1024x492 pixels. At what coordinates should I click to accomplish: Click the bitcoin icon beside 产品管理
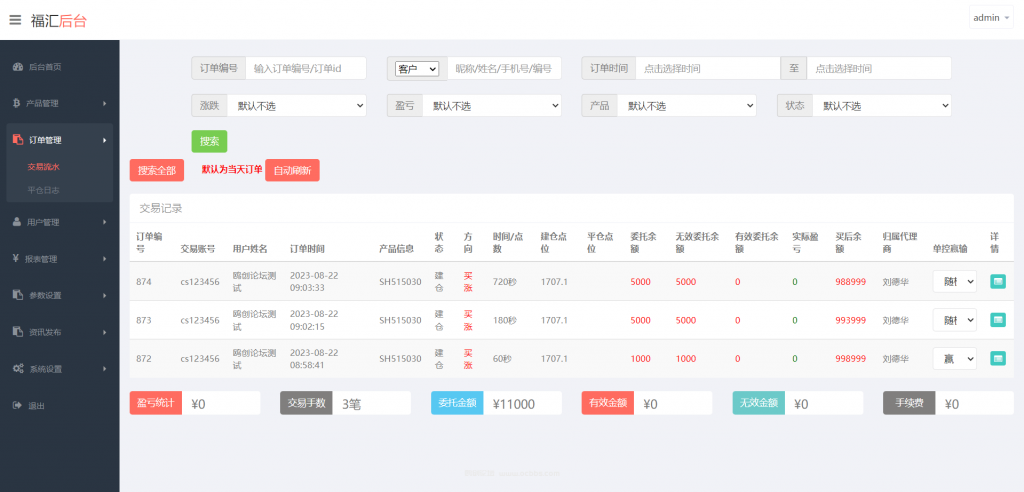(x=16, y=103)
